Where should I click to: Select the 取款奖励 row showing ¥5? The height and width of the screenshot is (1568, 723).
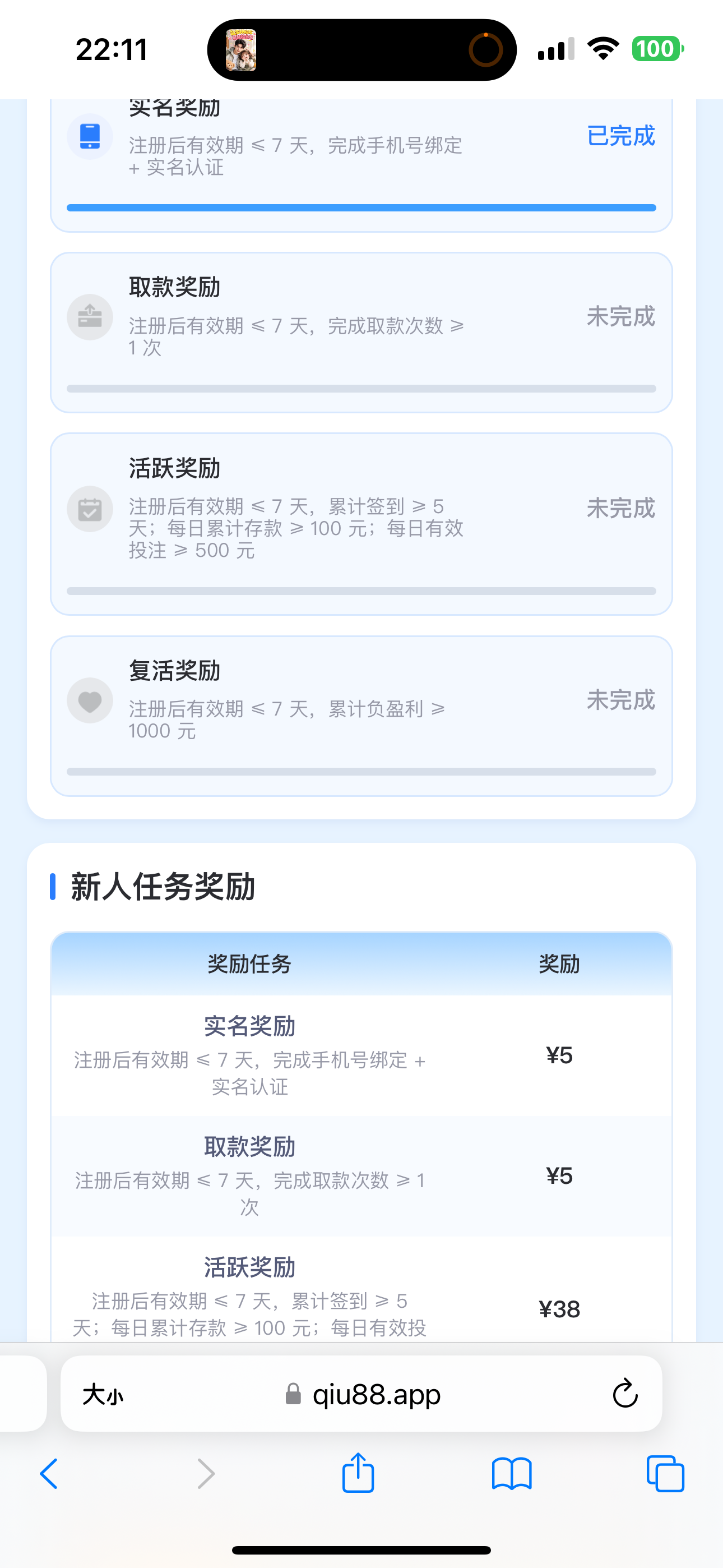pos(361,1175)
